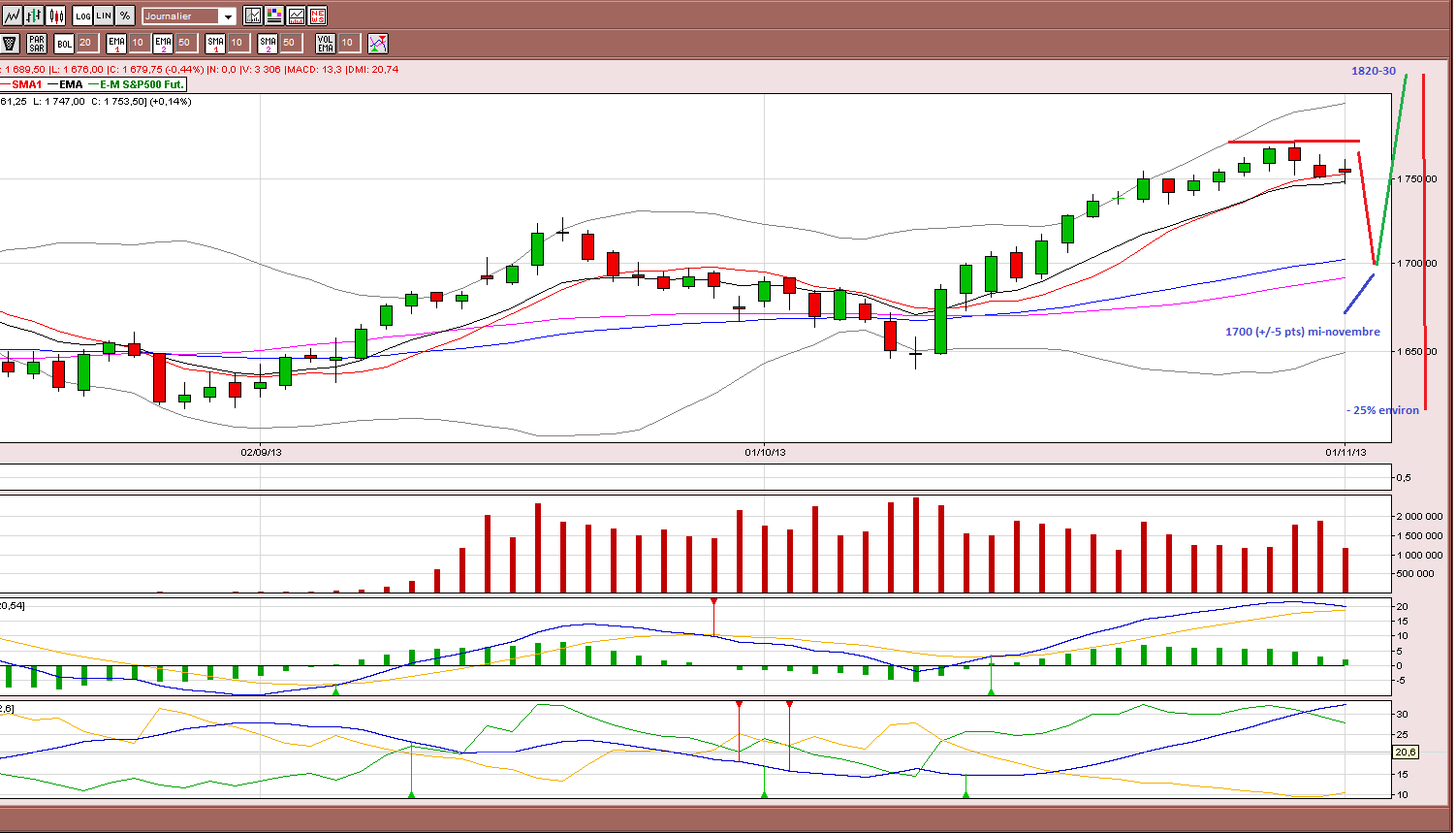Toggle the EMA 2 indicator
The height and width of the screenshot is (833, 1456).
tap(163, 44)
